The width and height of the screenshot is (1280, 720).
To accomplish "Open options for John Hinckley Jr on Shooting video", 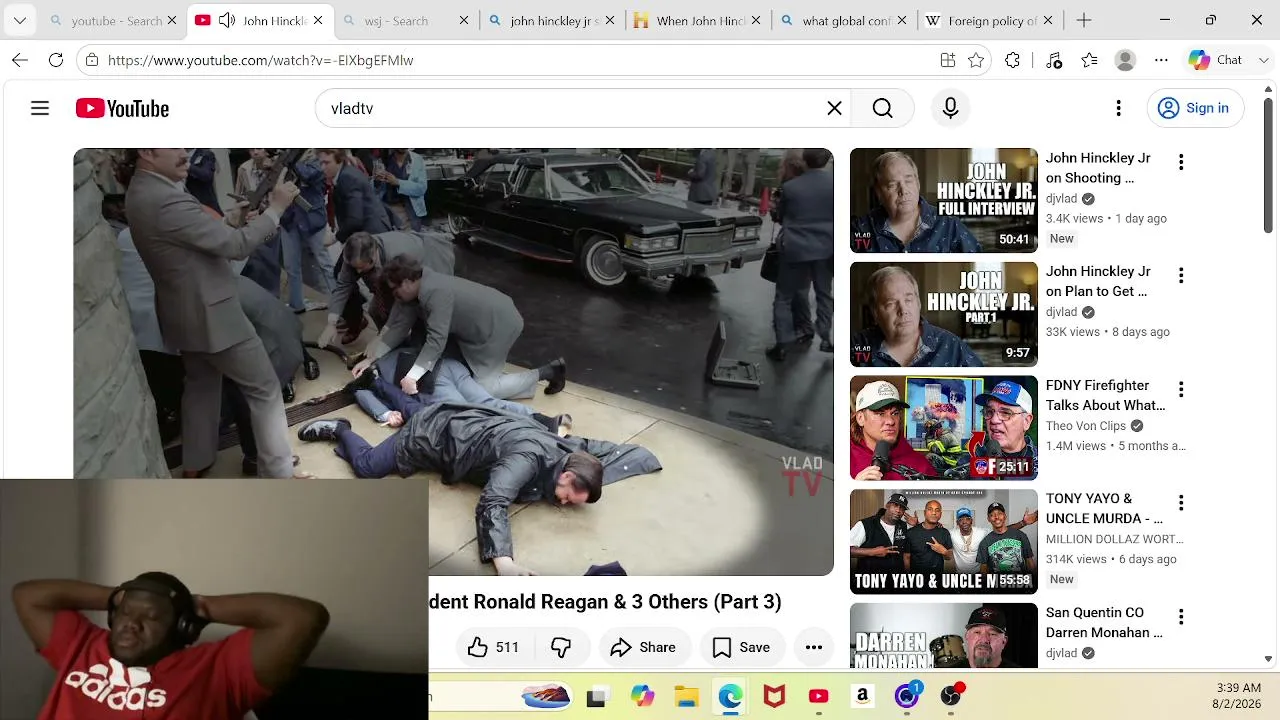I will click(1181, 162).
